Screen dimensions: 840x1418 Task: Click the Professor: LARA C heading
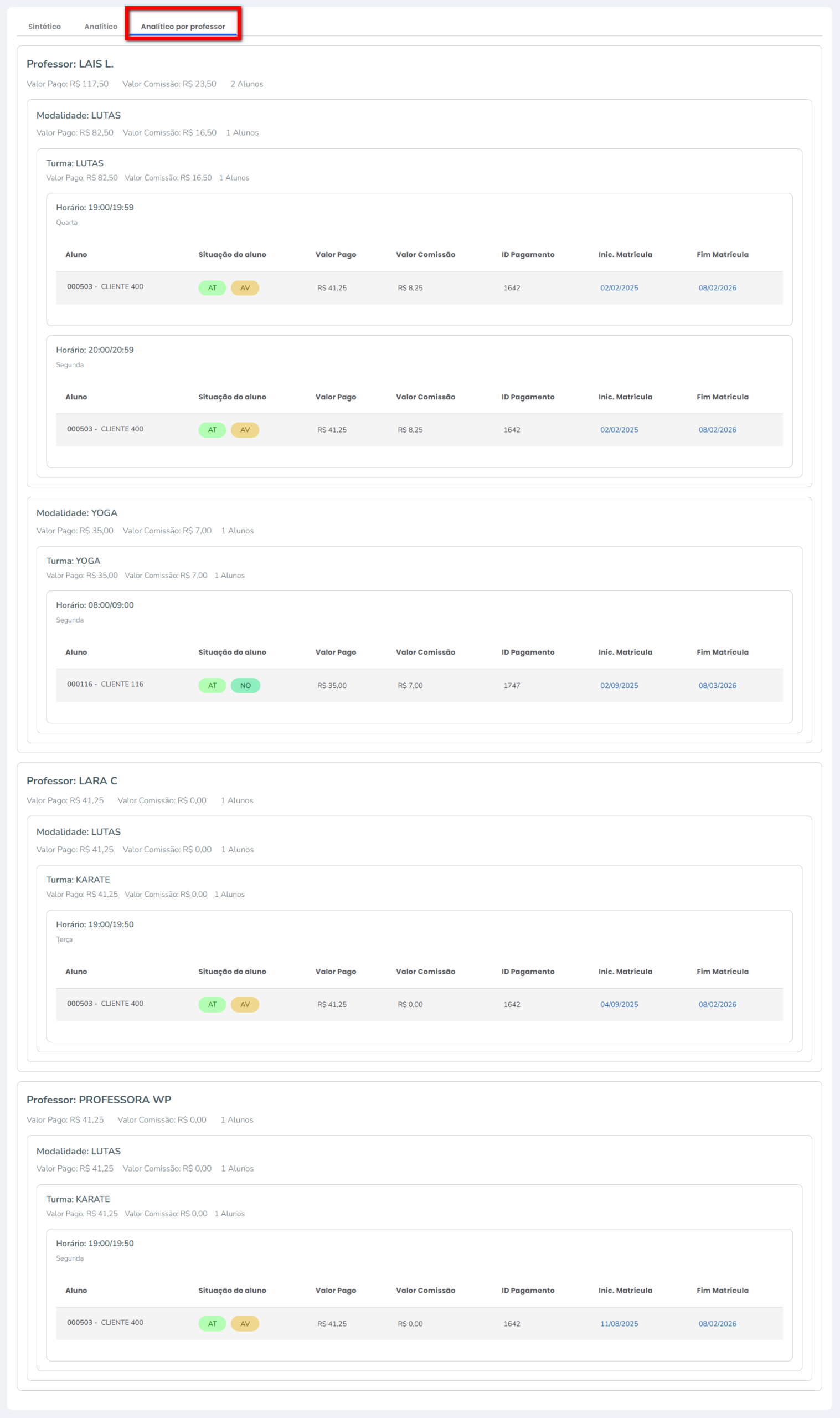pos(72,780)
